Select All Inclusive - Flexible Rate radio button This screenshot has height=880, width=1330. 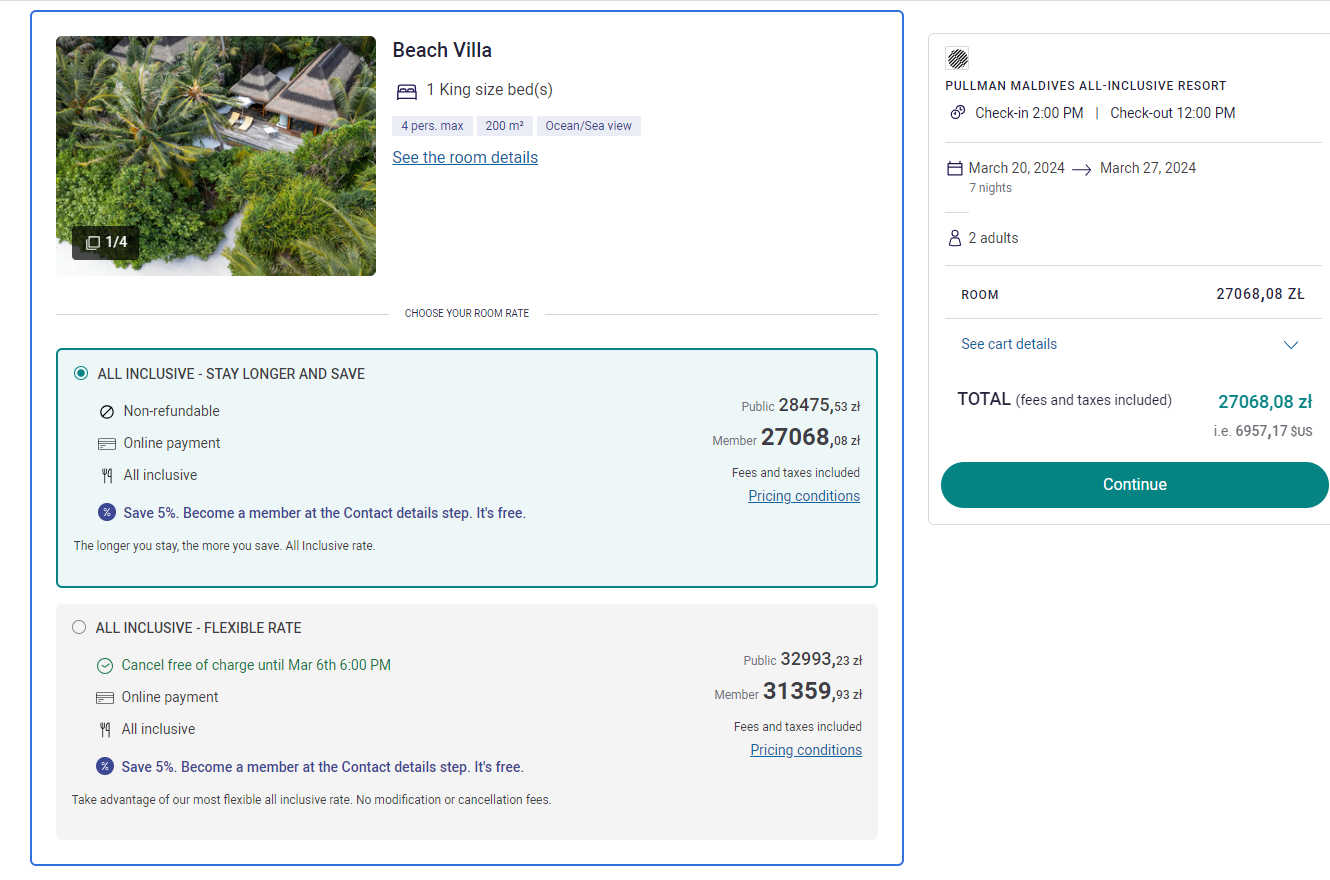[x=79, y=628]
